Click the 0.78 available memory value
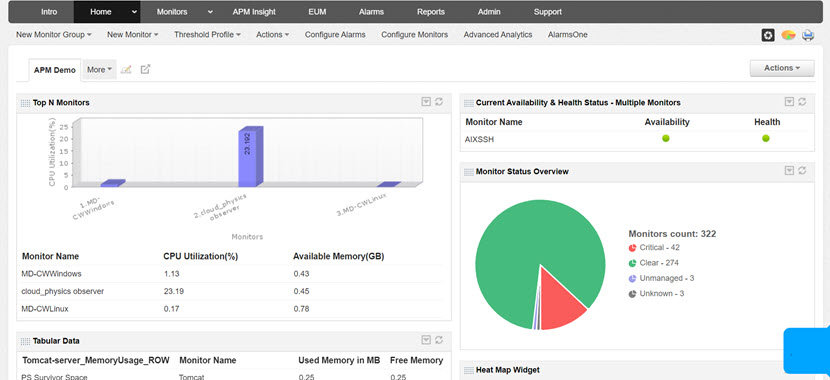Image resolution: width=830 pixels, height=380 pixels. [x=301, y=309]
